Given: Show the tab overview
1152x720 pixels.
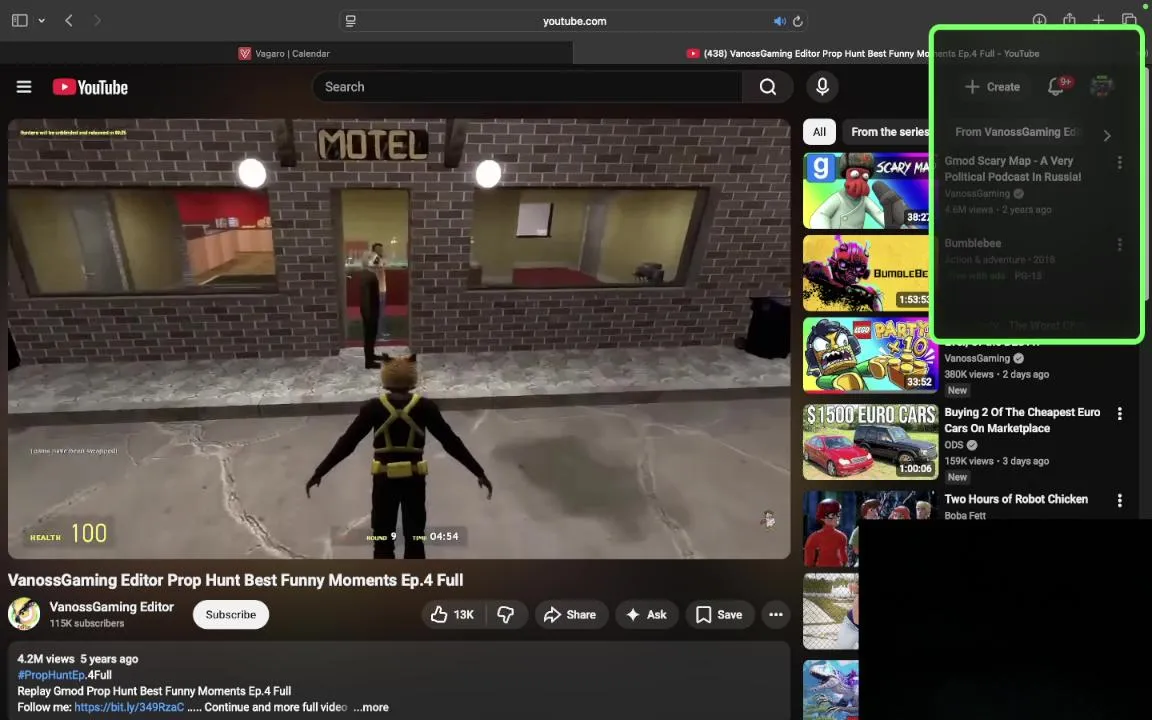Looking at the screenshot, I should pyautogui.click(x=1129, y=21).
